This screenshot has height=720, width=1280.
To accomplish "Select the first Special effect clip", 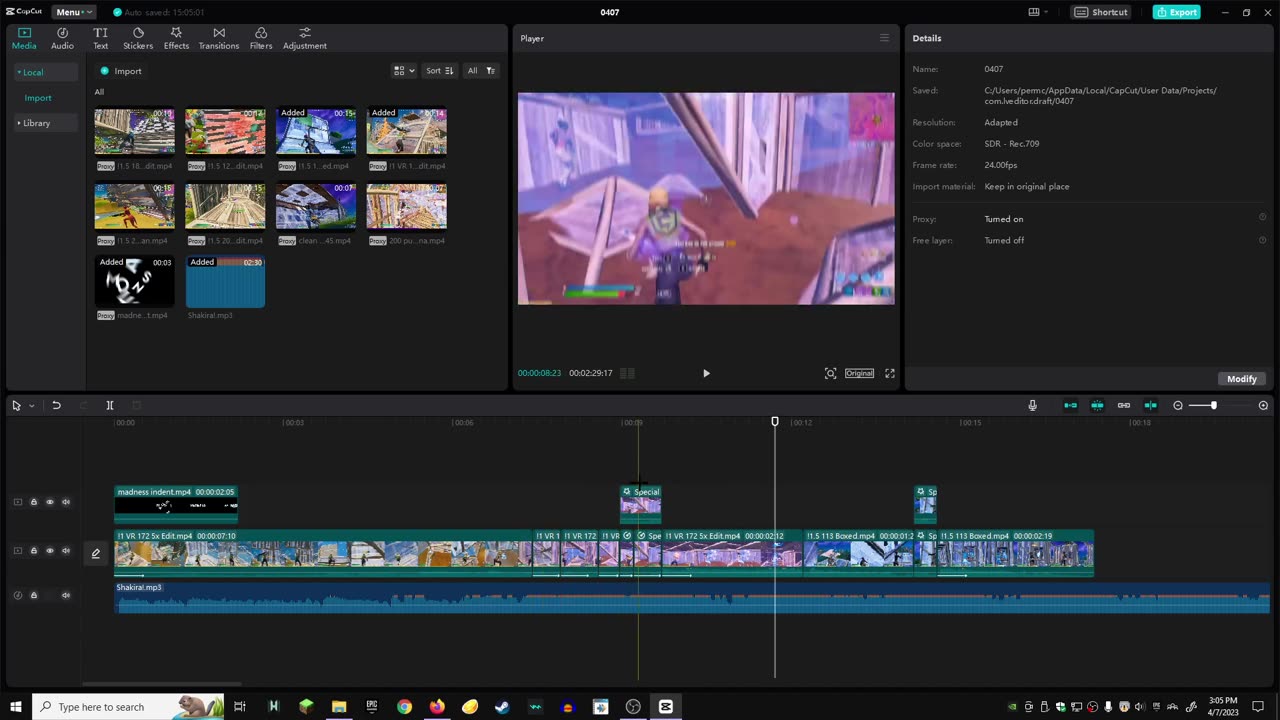I will tap(641, 504).
